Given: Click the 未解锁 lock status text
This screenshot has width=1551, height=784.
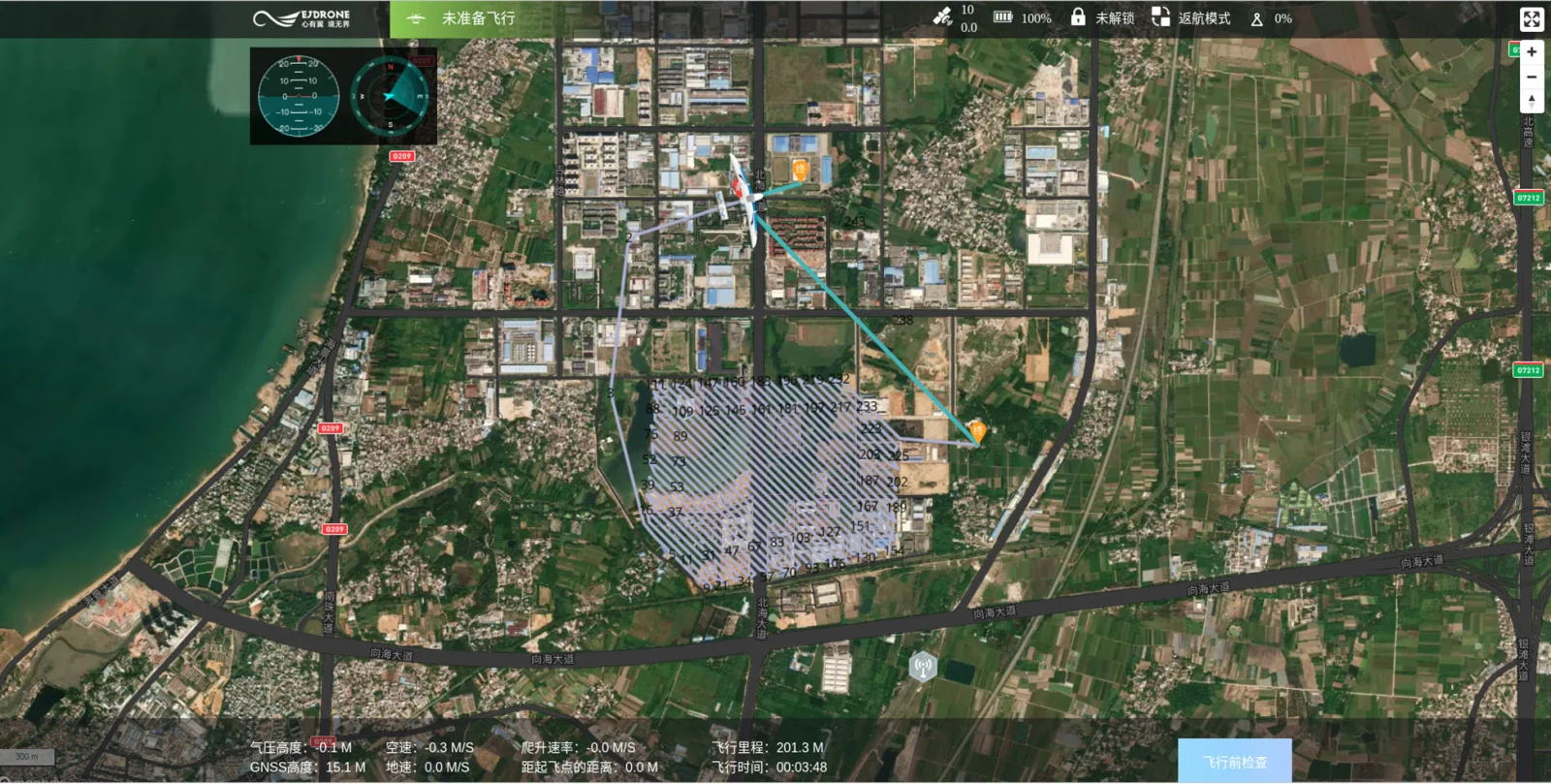Looking at the screenshot, I should point(1115,18).
